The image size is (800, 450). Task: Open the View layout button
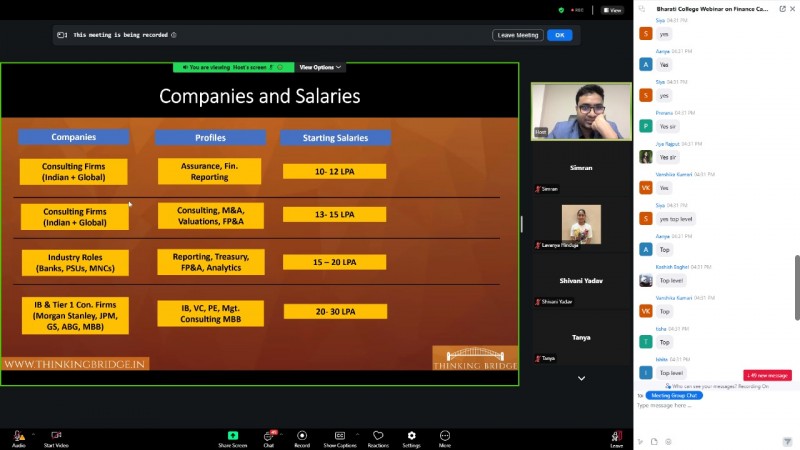612,10
